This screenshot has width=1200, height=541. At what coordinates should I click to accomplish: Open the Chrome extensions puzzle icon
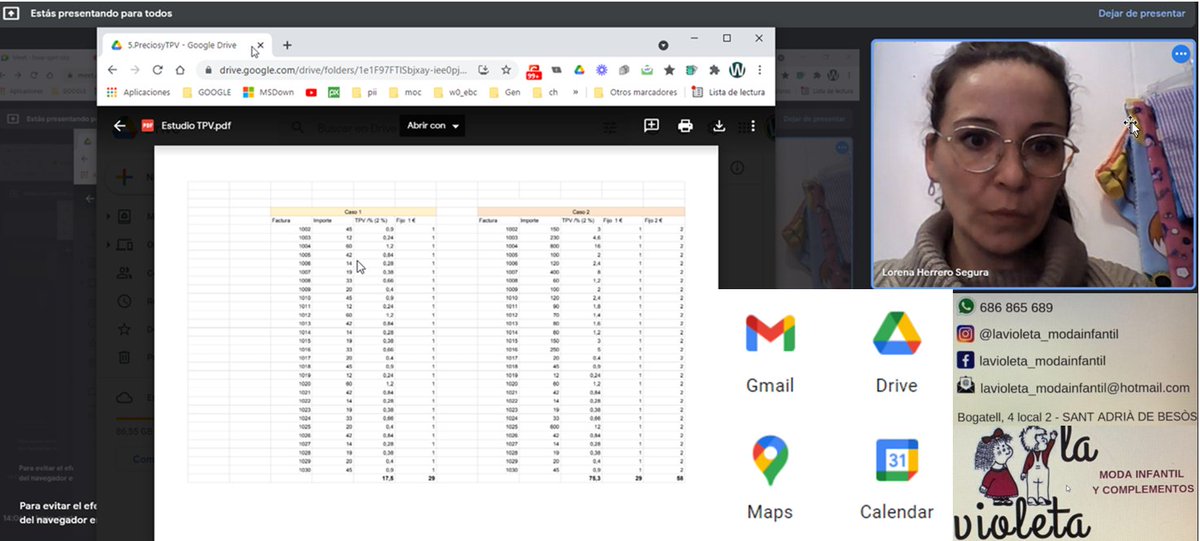click(x=714, y=70)
